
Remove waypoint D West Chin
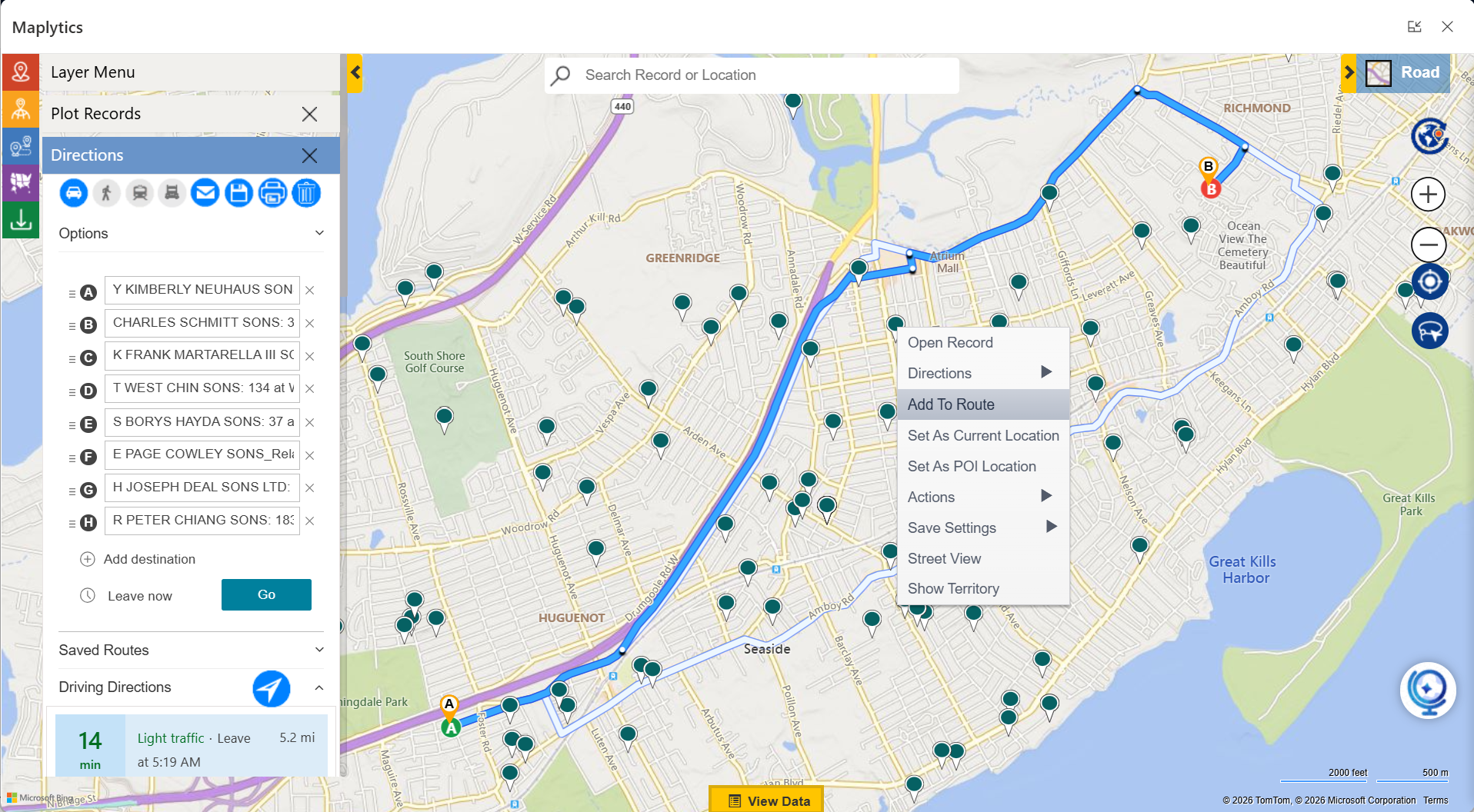309,388
